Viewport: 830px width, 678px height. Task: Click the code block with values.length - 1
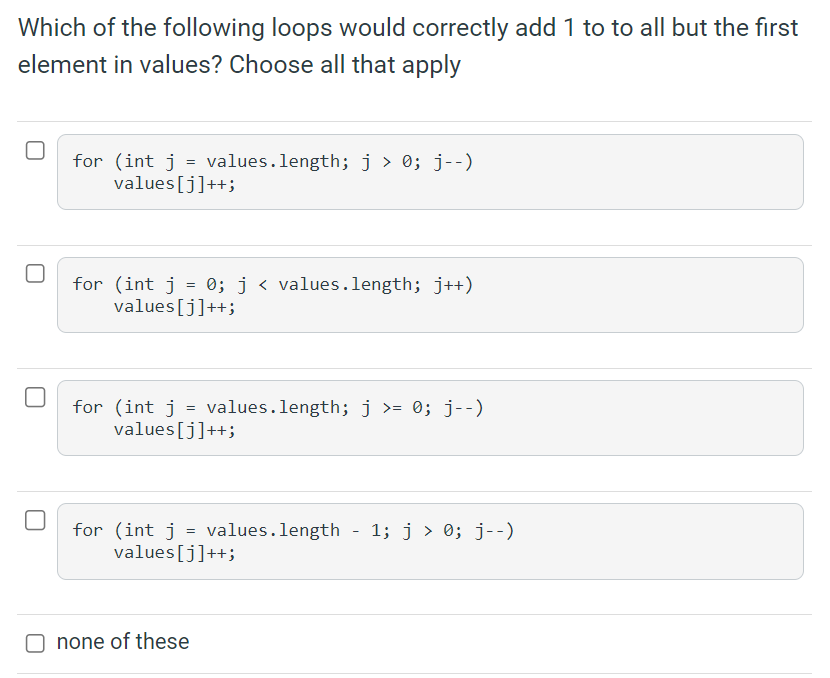430,541
